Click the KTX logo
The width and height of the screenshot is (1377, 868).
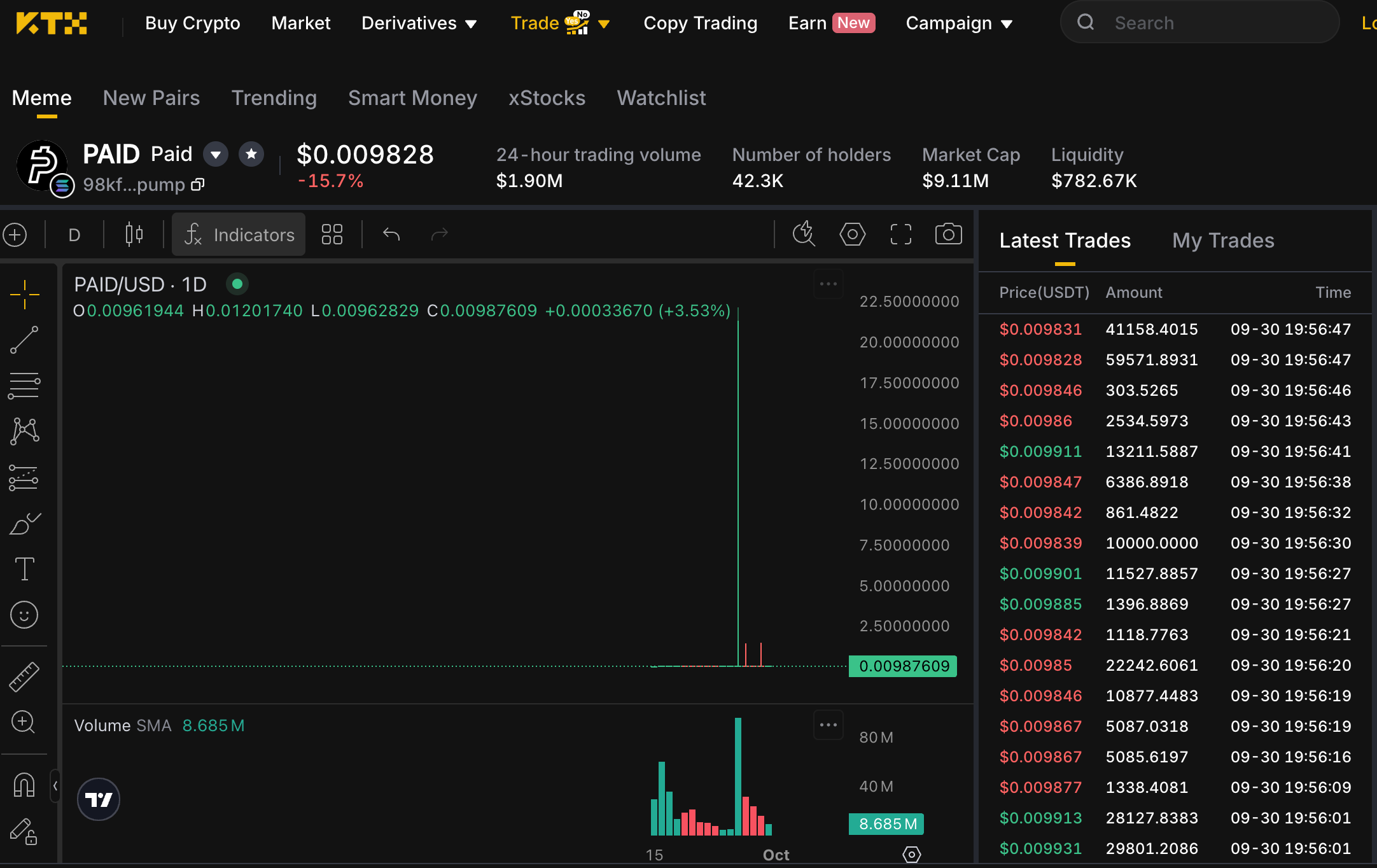52,23
